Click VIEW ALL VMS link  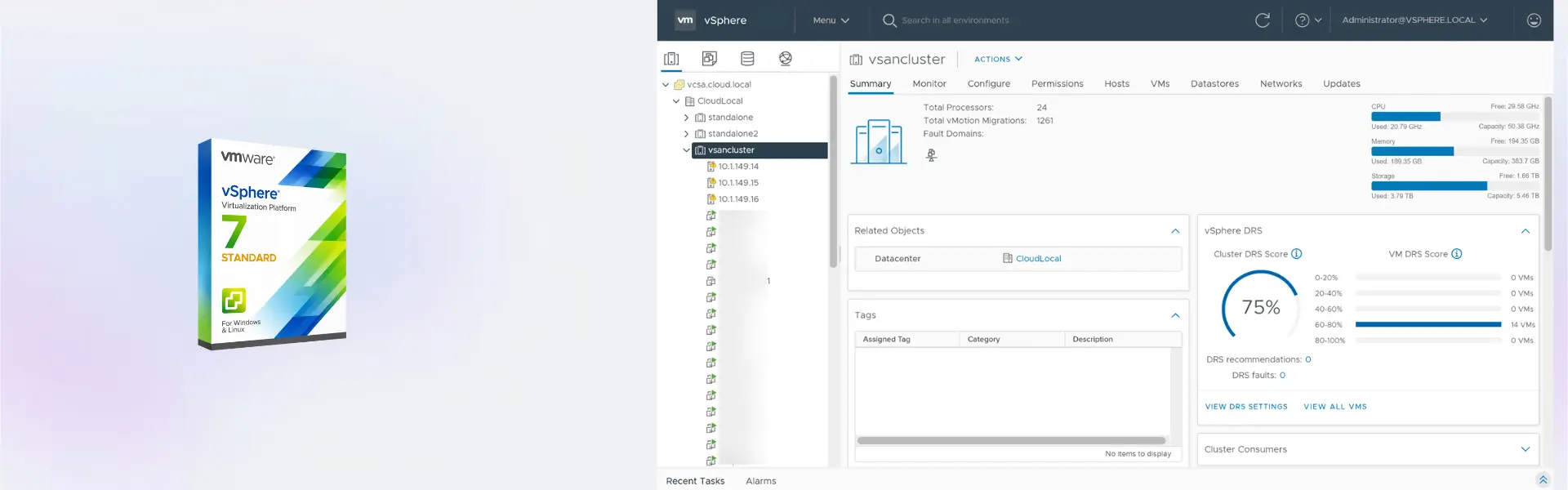click(x=1335, y=407)
